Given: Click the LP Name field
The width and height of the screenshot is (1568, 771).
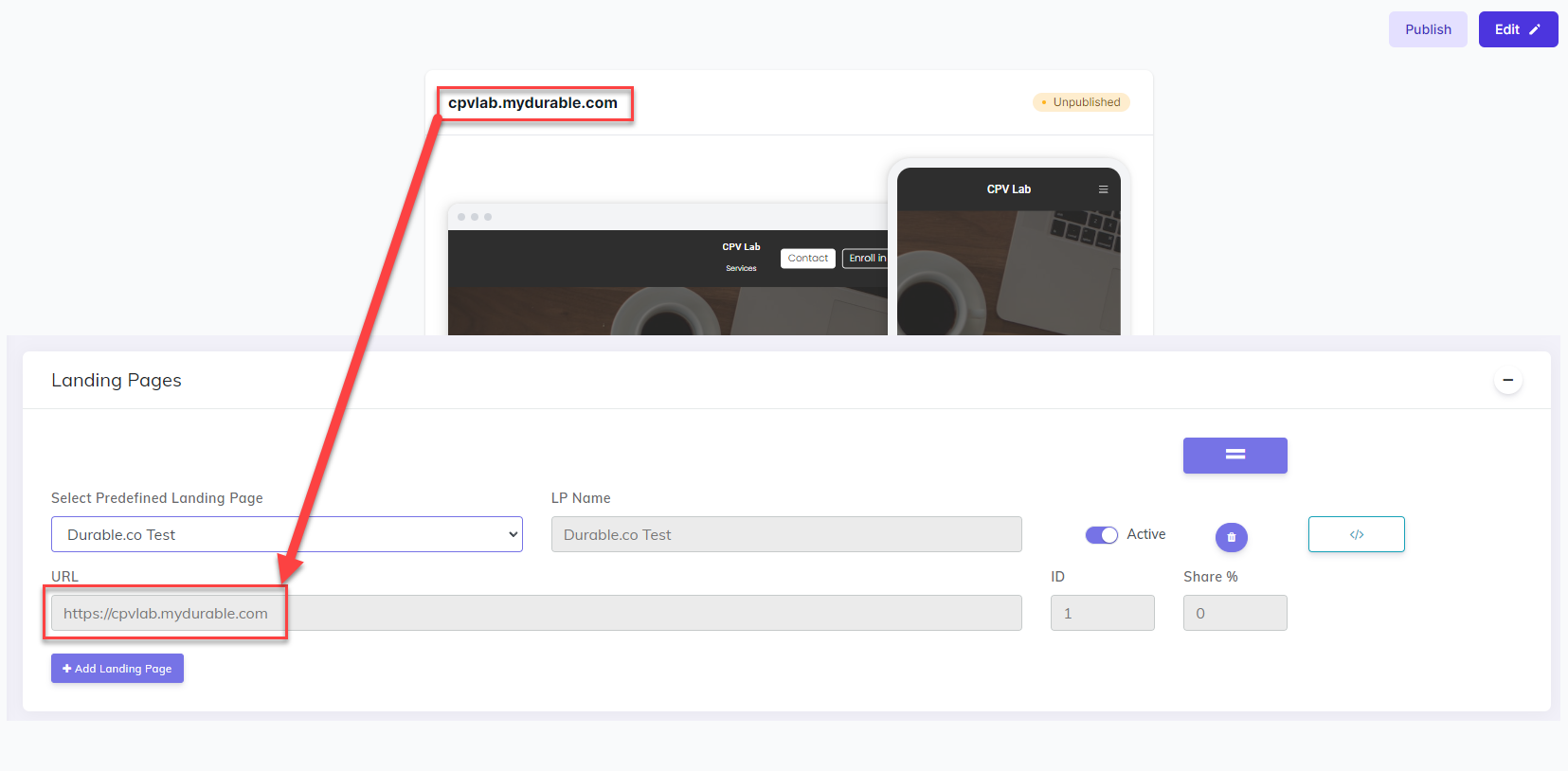Looking at the screenshot, I should (786, 534).
